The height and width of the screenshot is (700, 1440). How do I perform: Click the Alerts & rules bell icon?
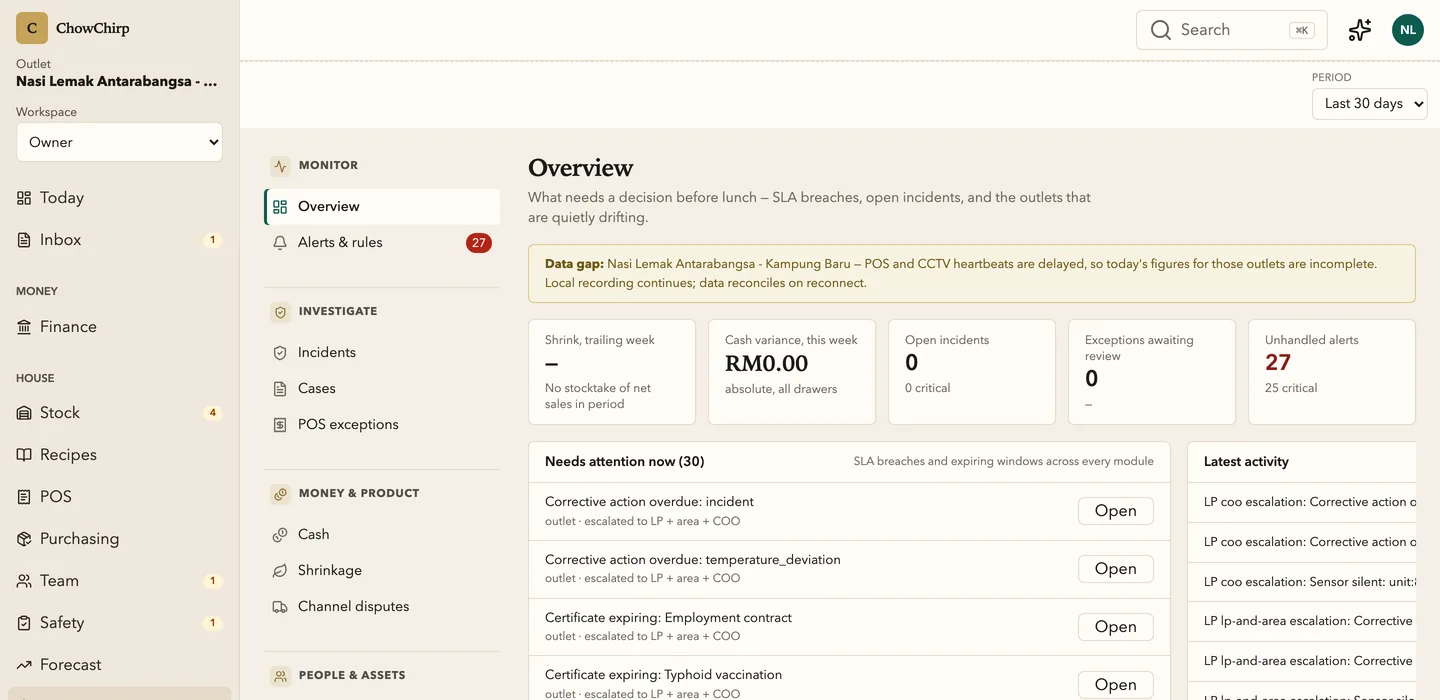280,243
